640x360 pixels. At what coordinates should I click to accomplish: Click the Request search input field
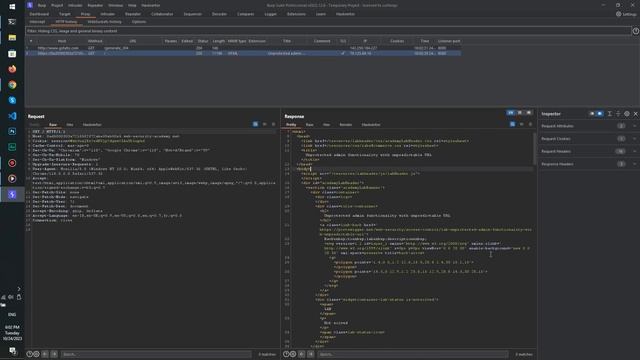[x=156, y=354]
